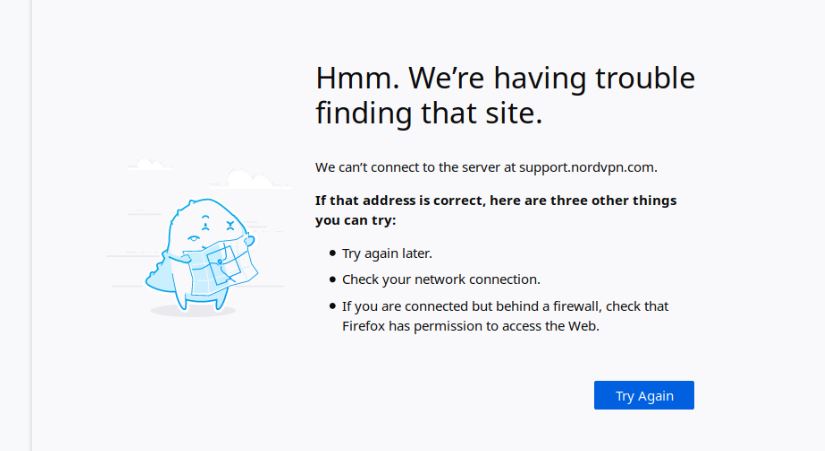Click 'Firefox has permission to access the Web.' line
Screen dimensions: 825x451
point(470,326)
